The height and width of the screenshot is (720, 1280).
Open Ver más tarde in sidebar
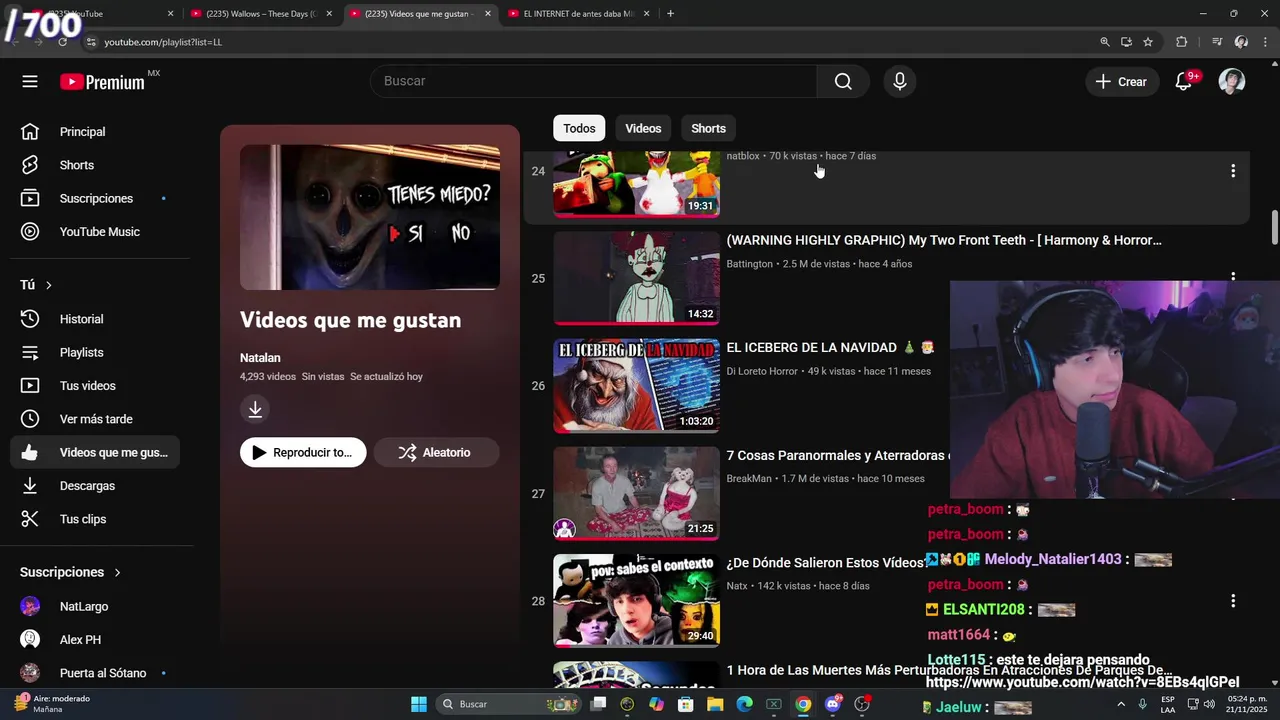(95, 419)
